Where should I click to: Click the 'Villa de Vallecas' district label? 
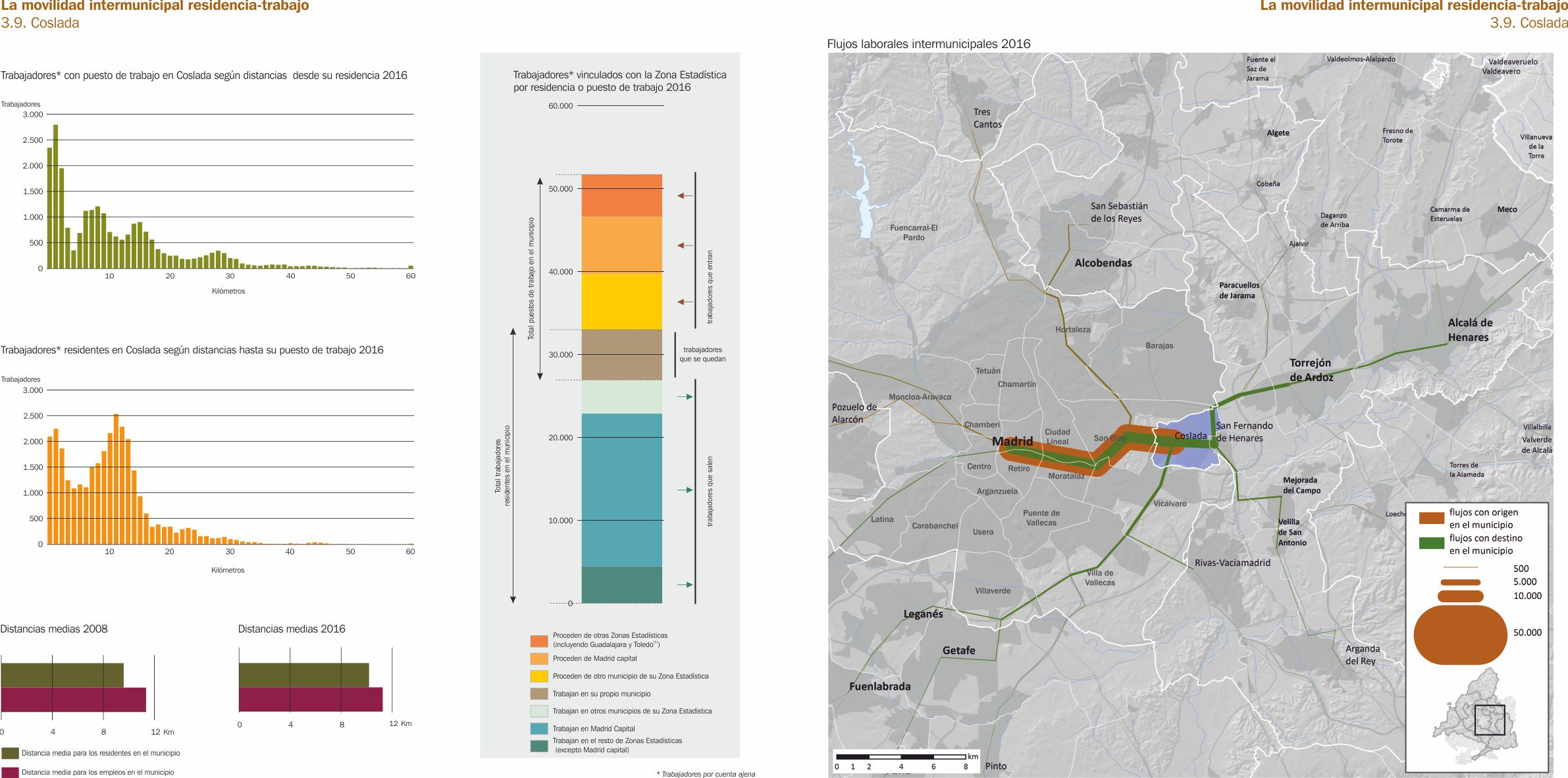[1100, 578]
